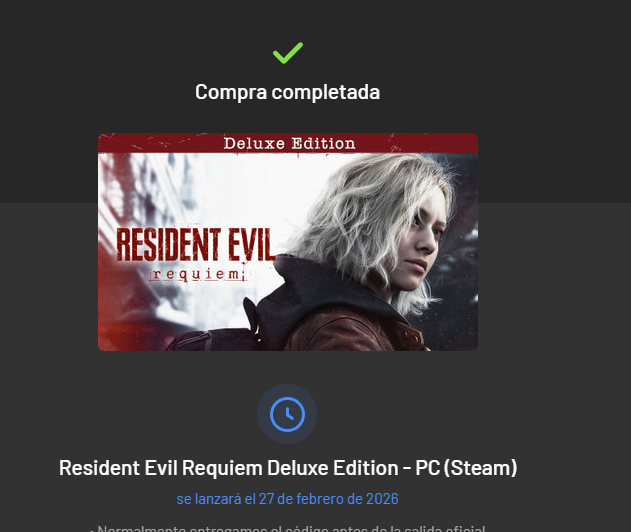Open 'Resident Evil Requiem Deluxe Edition – PC (Steam)' title
631x532 pixels.
(x=288, y=468)
